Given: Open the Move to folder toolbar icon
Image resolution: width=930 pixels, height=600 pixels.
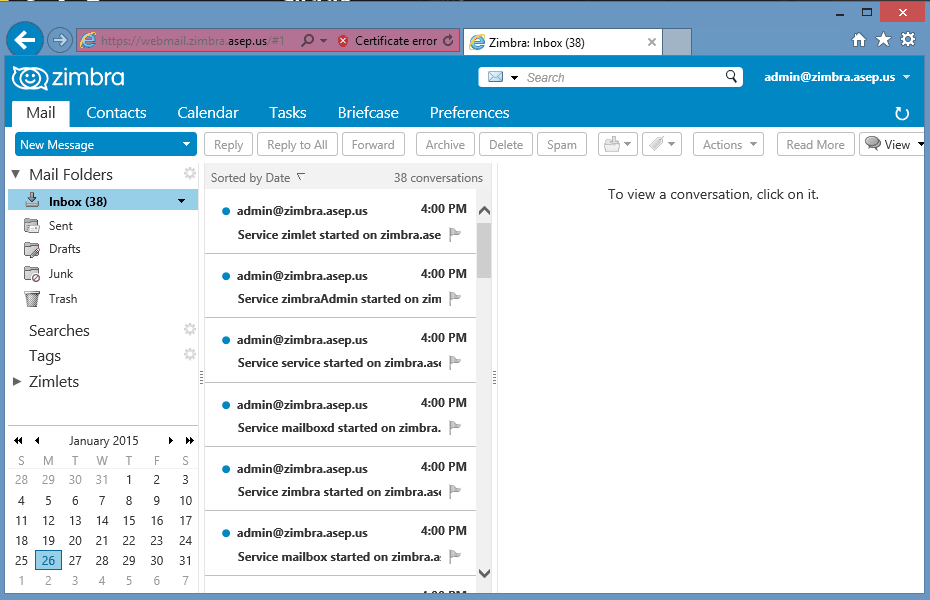Looking at the screenshot, I should tap(617, 144).
